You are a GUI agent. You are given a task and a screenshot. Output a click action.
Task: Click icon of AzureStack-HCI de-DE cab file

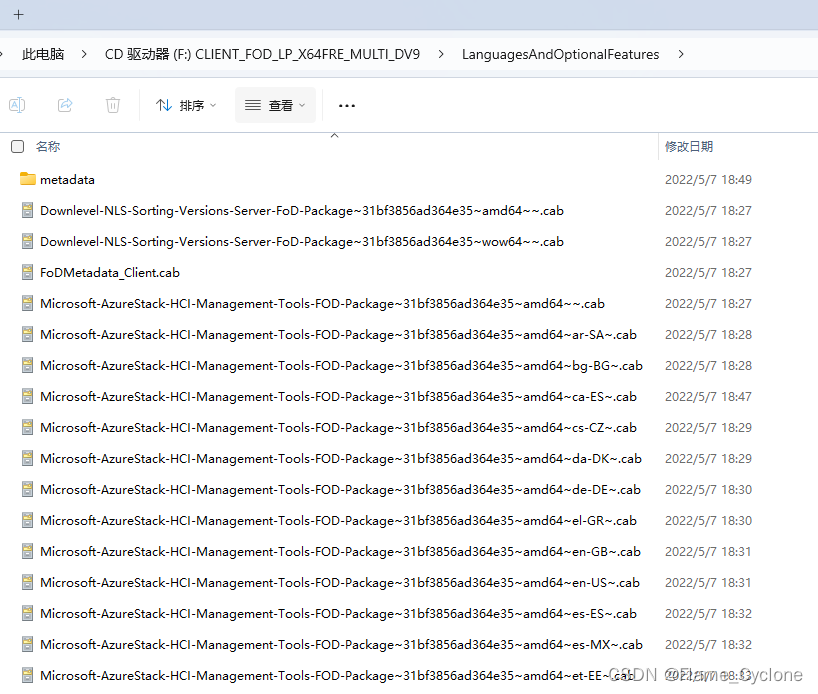click(28, 489)
